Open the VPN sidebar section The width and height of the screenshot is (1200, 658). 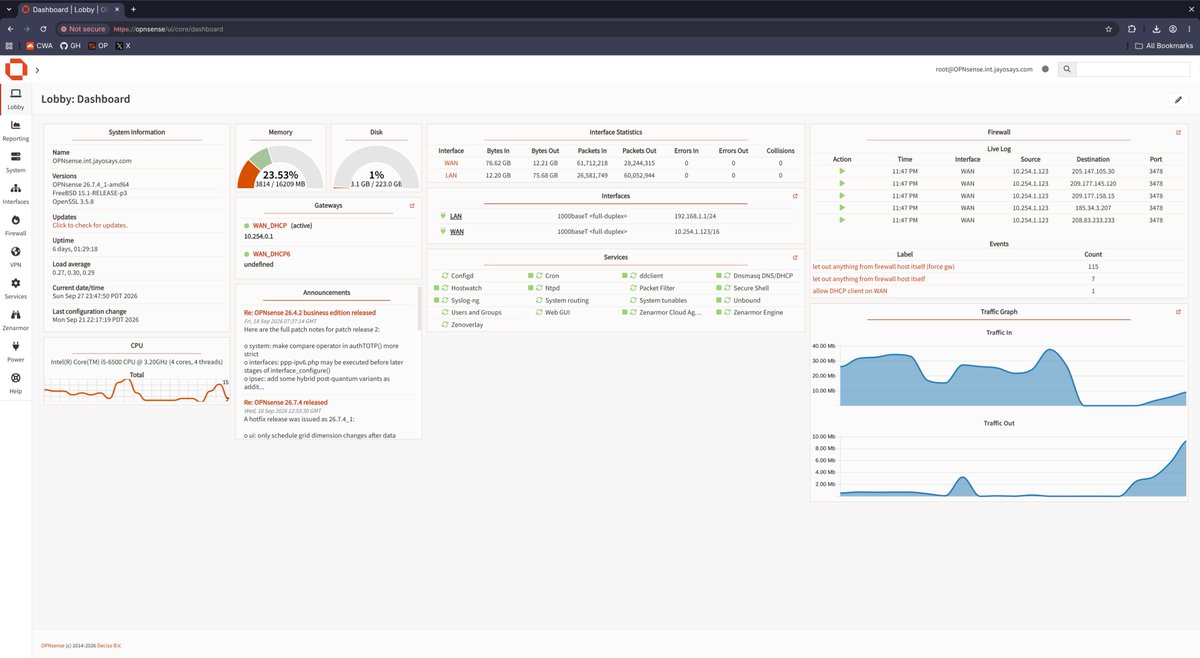15,257
